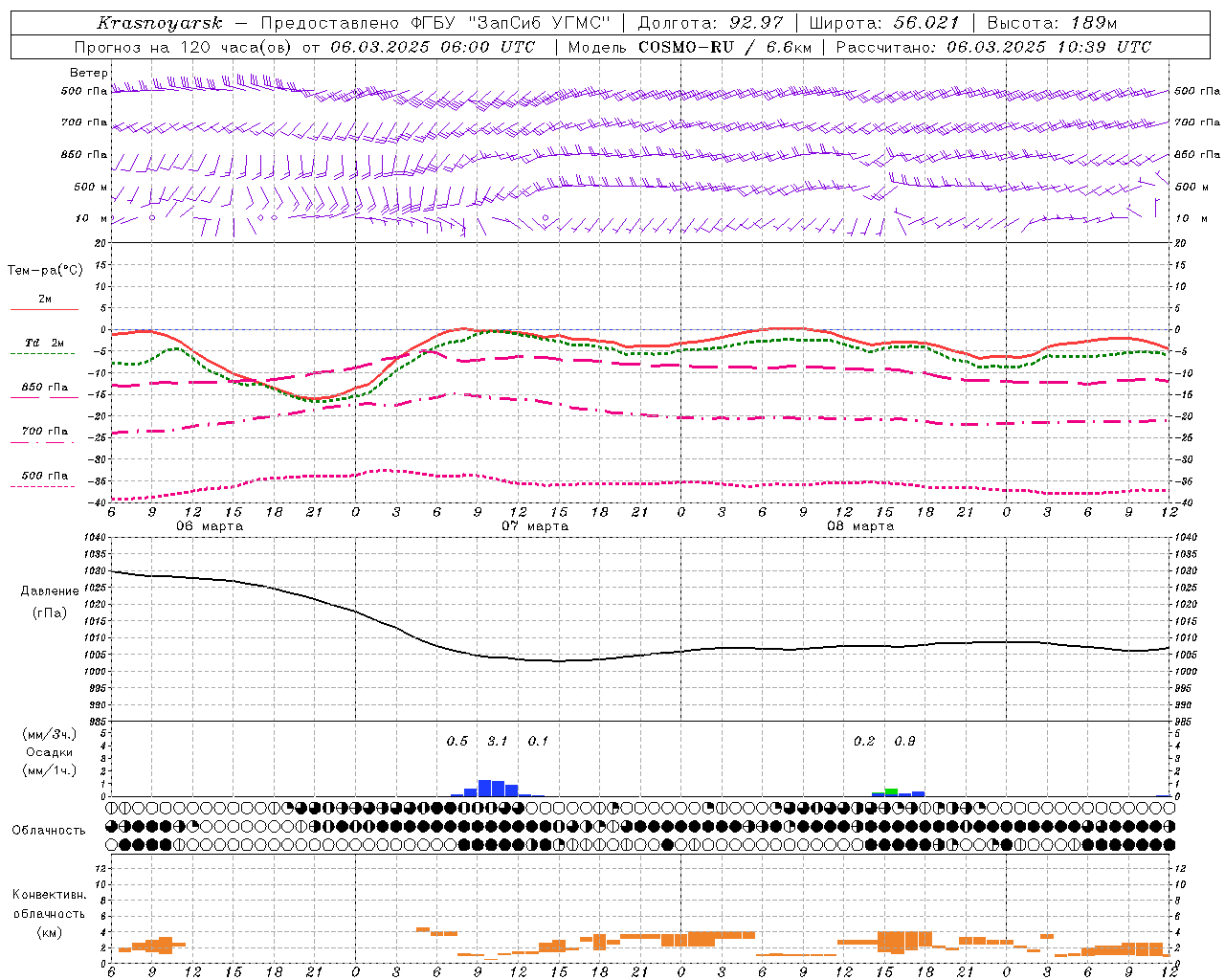Image resolution: width=1225 pixels, height=980 pixels.
Task: Click the 700 гПа entry in temperature legend
Action: click(45, 432)
